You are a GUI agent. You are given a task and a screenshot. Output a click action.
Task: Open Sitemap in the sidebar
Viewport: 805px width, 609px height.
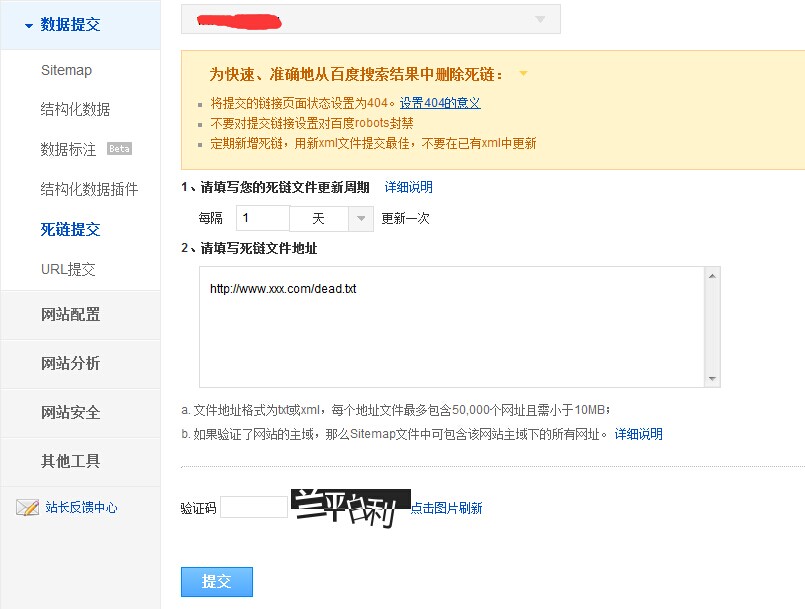coord(66,70)
